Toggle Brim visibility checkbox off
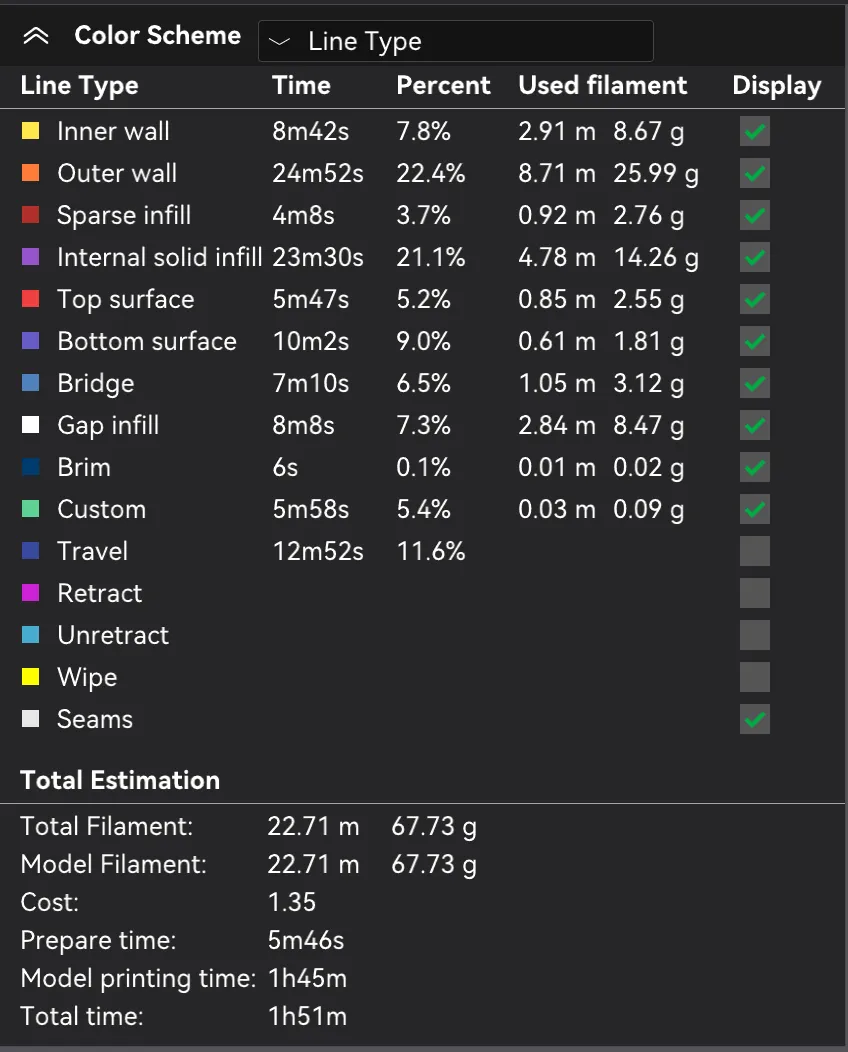This screenshot has width=848, height=1052. [x=755, y=467]
